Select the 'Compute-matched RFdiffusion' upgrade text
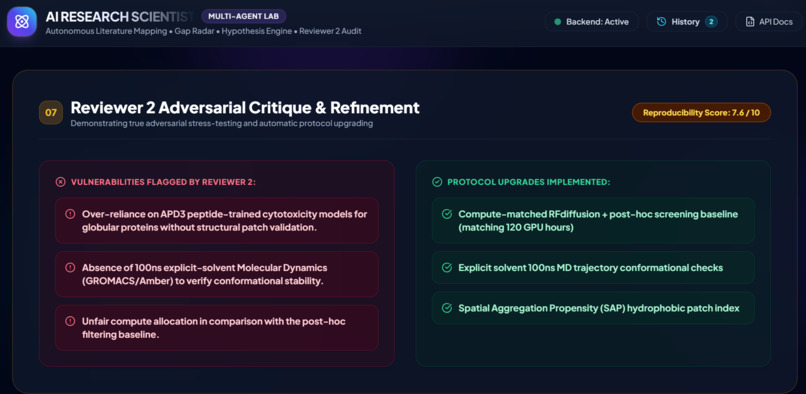The height and width of the screenshot is (394, 806). [598, 220]
